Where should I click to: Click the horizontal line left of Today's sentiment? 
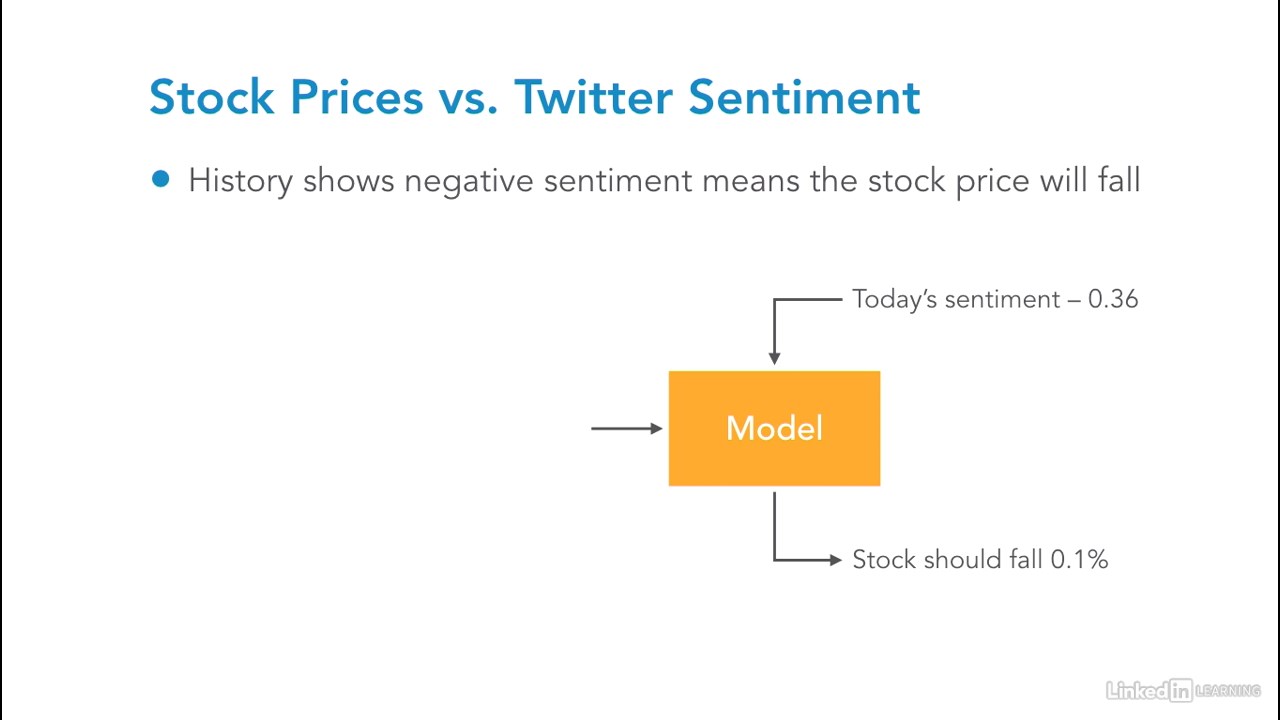(808, 298)
